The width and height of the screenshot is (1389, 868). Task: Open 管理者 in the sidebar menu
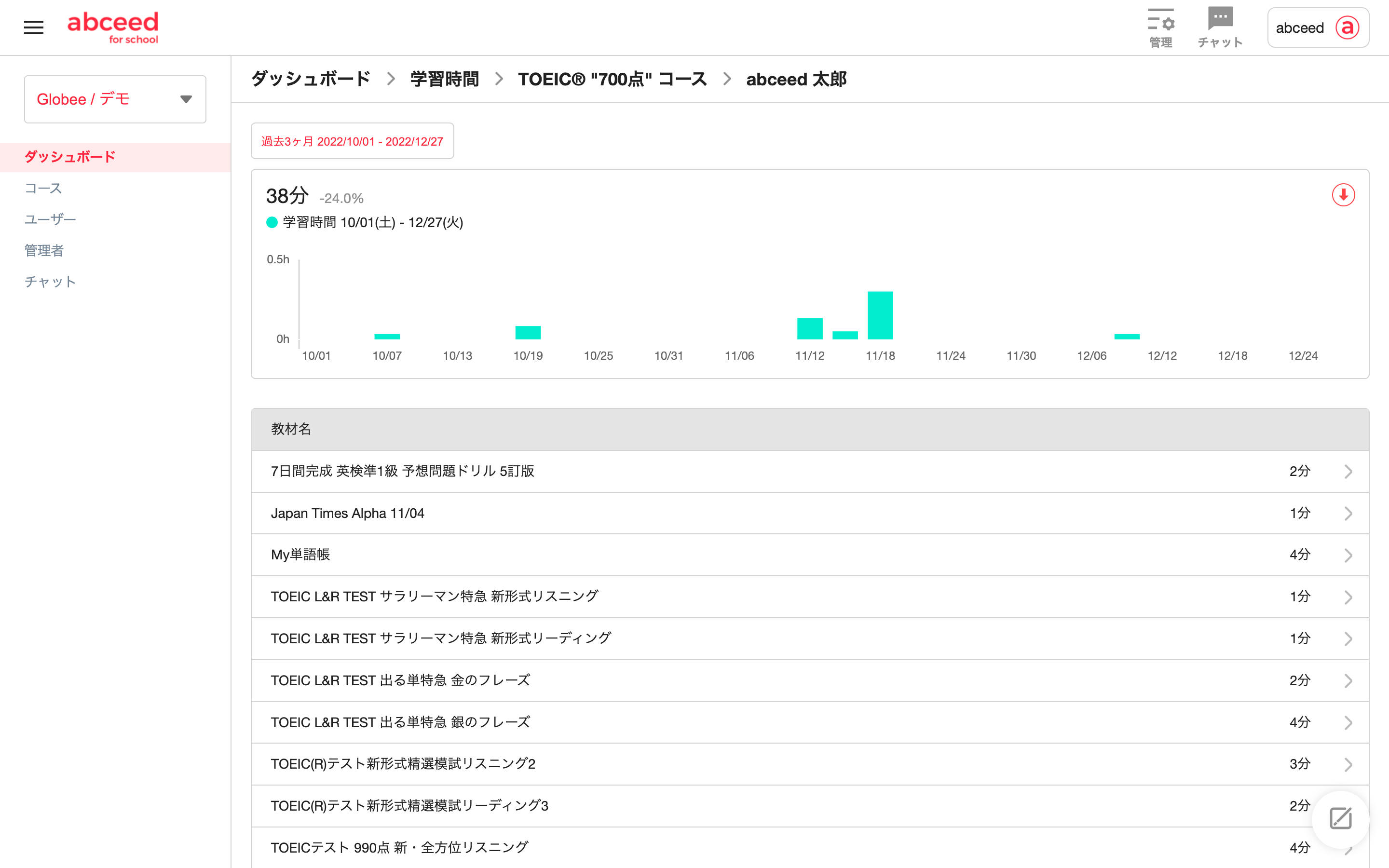click(44, 250)
